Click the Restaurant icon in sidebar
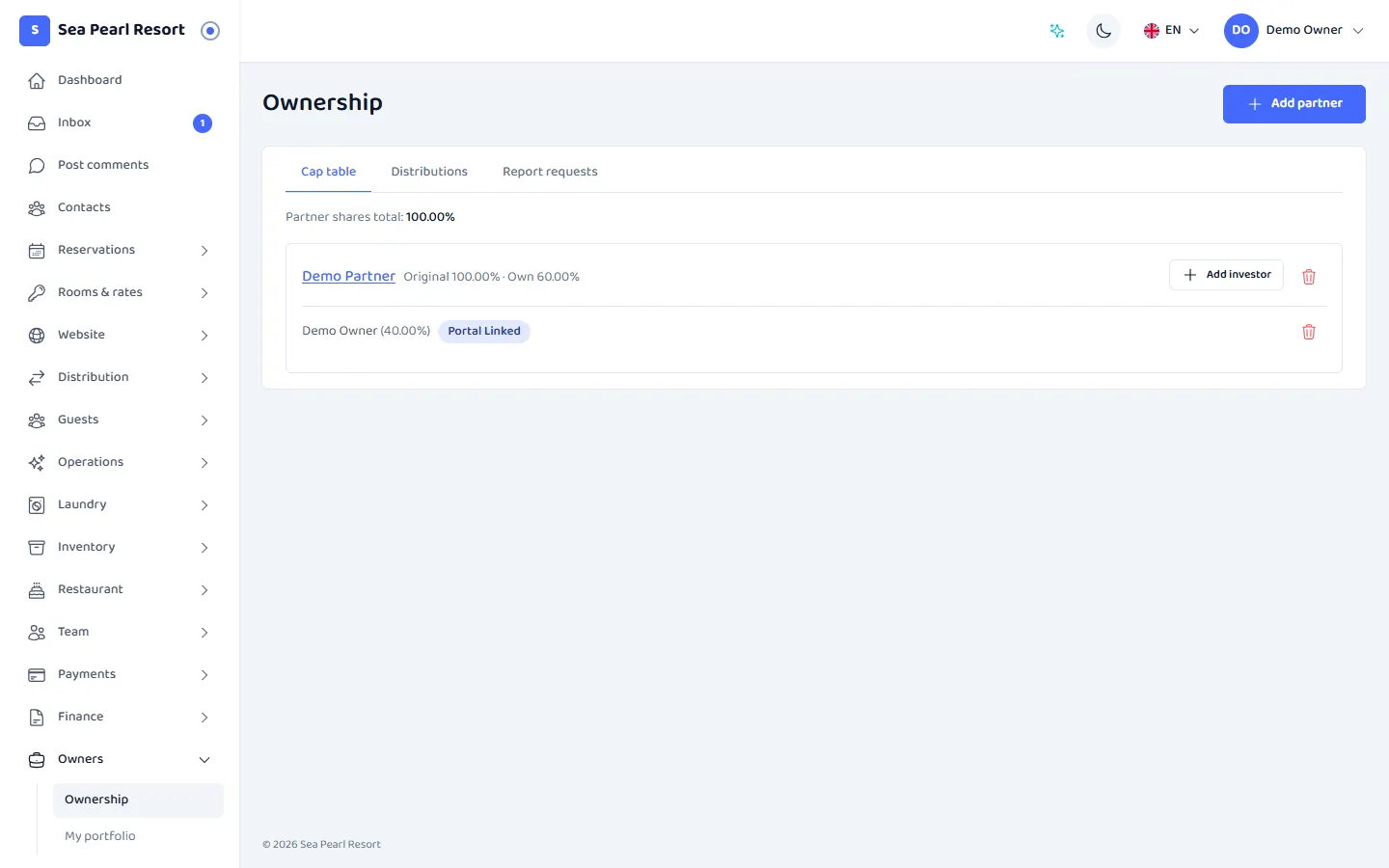Screen dimensions: 1389x868 (37, 590)
